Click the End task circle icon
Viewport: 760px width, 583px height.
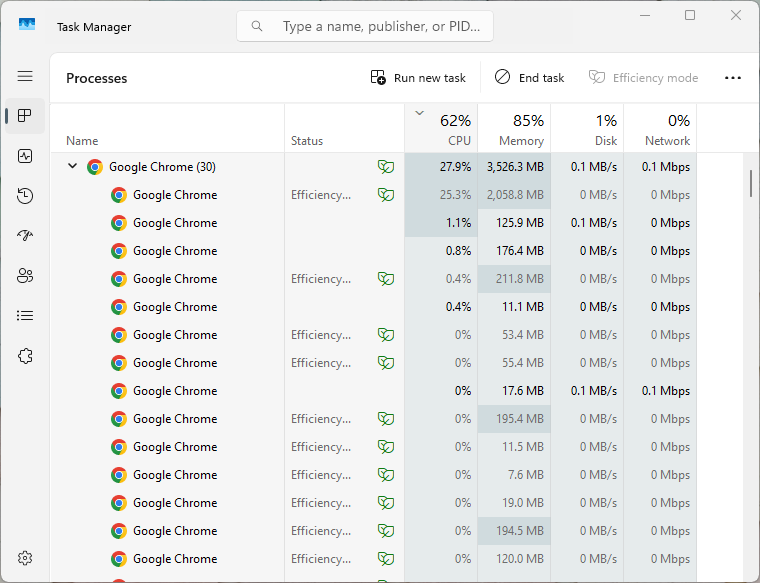tap(503, 77)
